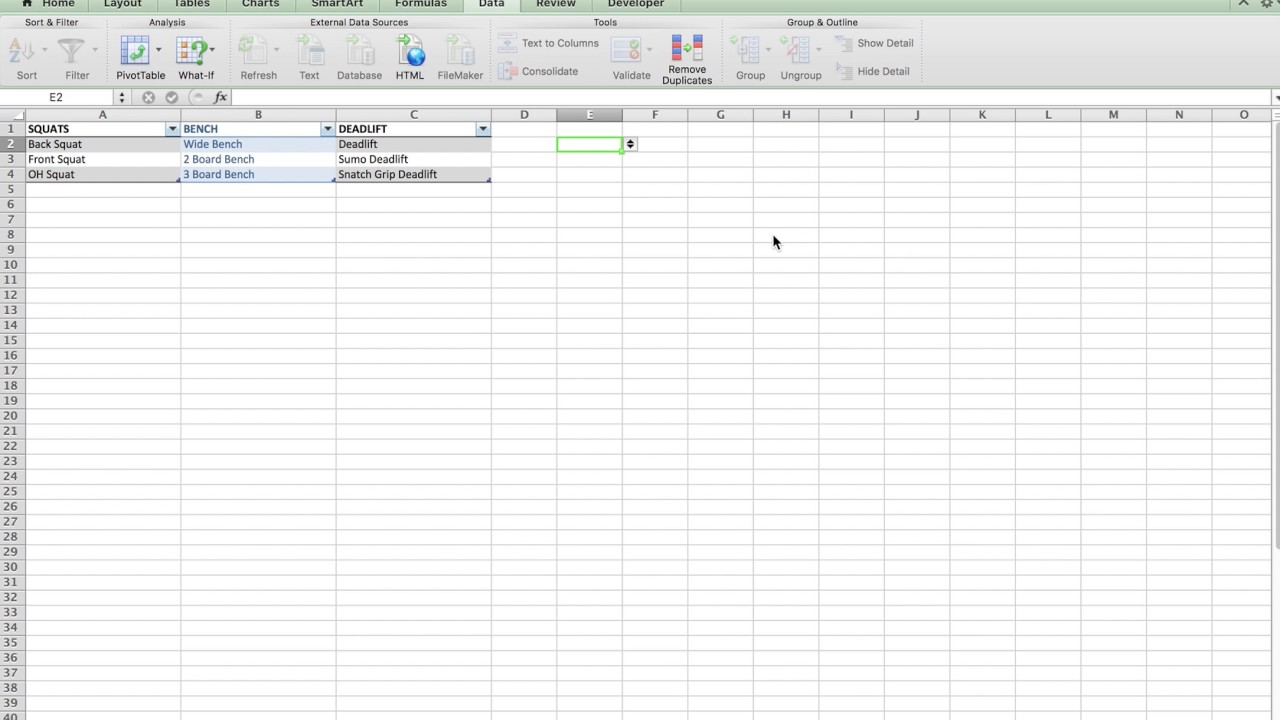Select the 'Snatch Grip Deadlift' cell

tap(414, 174)
